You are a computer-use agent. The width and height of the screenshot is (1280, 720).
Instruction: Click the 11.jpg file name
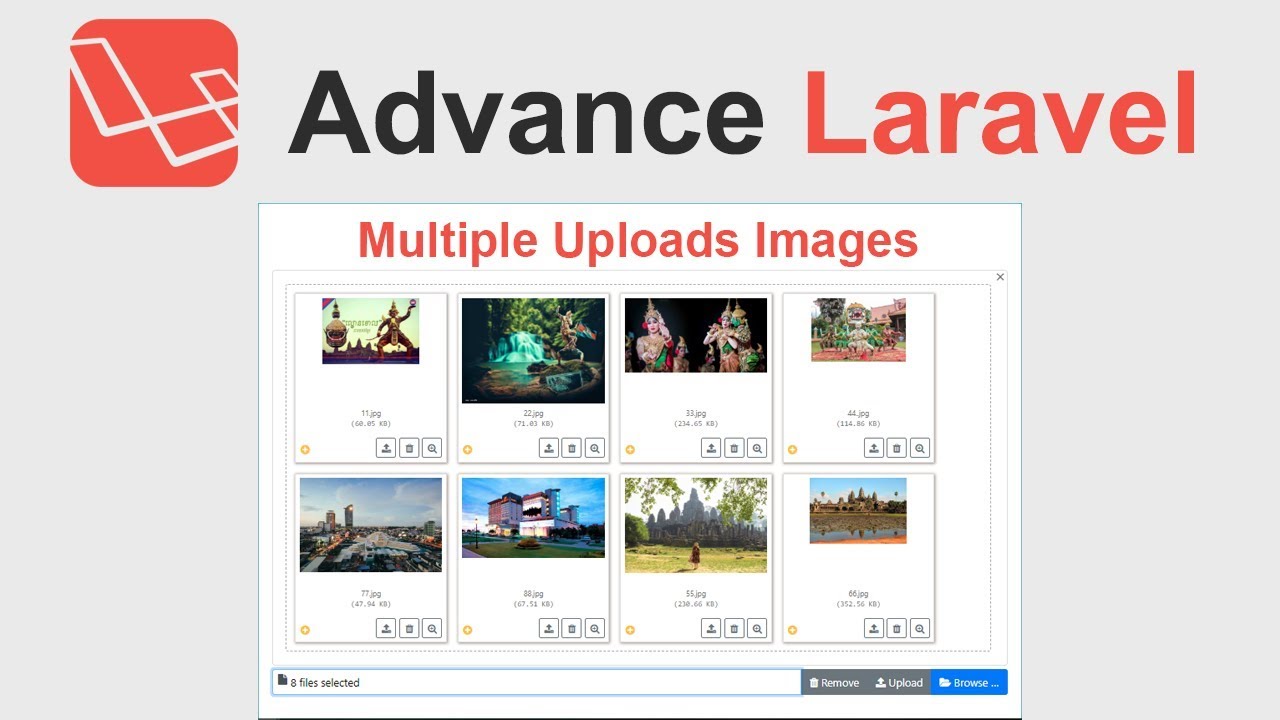pyautogui.click(x=370, y=413)
